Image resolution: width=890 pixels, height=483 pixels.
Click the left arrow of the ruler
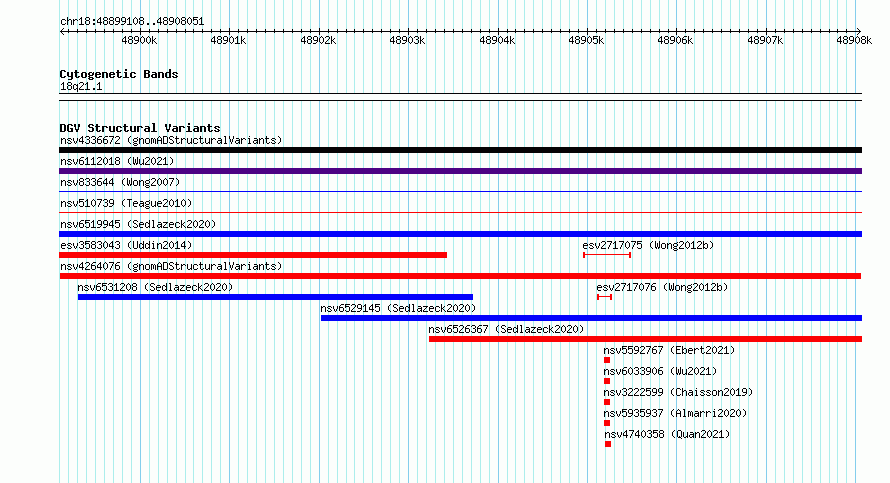click(x=62, y=31)
